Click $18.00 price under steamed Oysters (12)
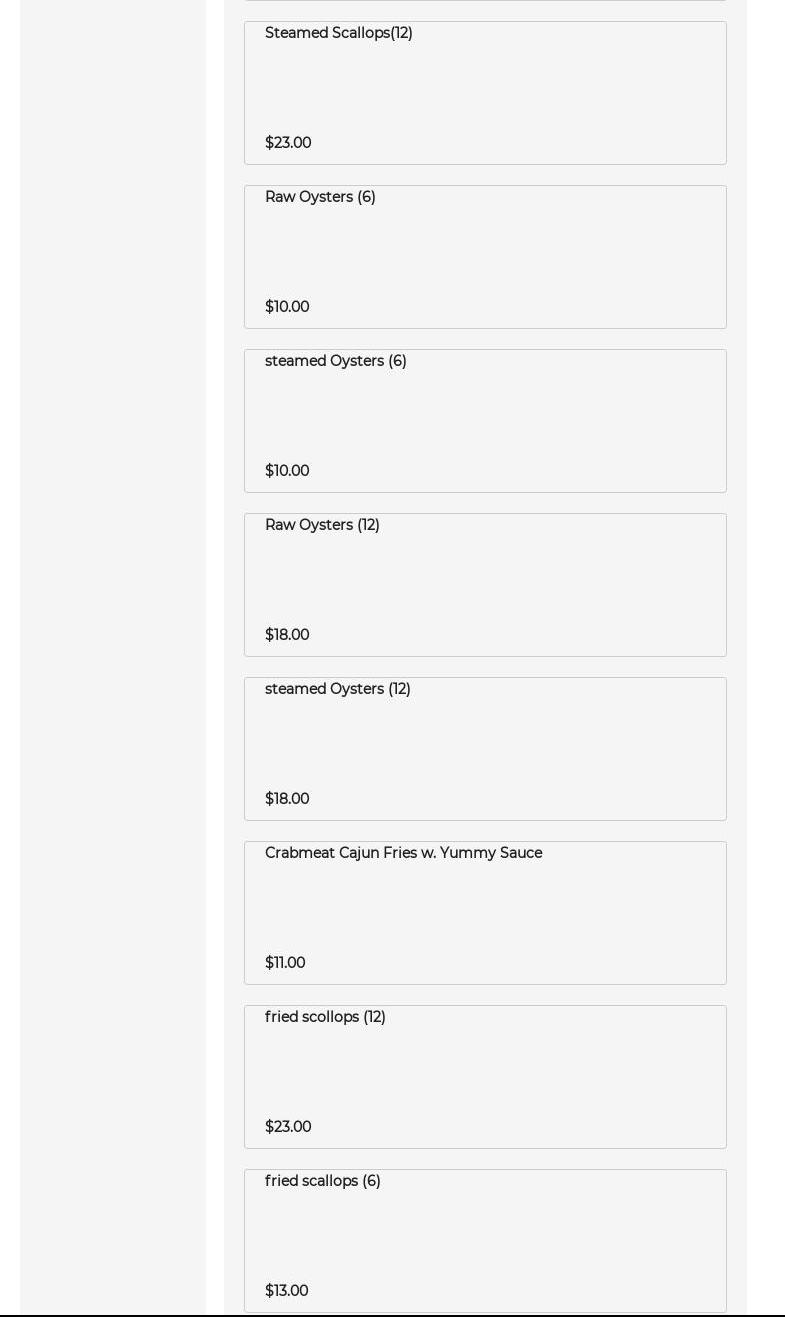This screenshot has height=1317, width=785. [x=287, y=799]
